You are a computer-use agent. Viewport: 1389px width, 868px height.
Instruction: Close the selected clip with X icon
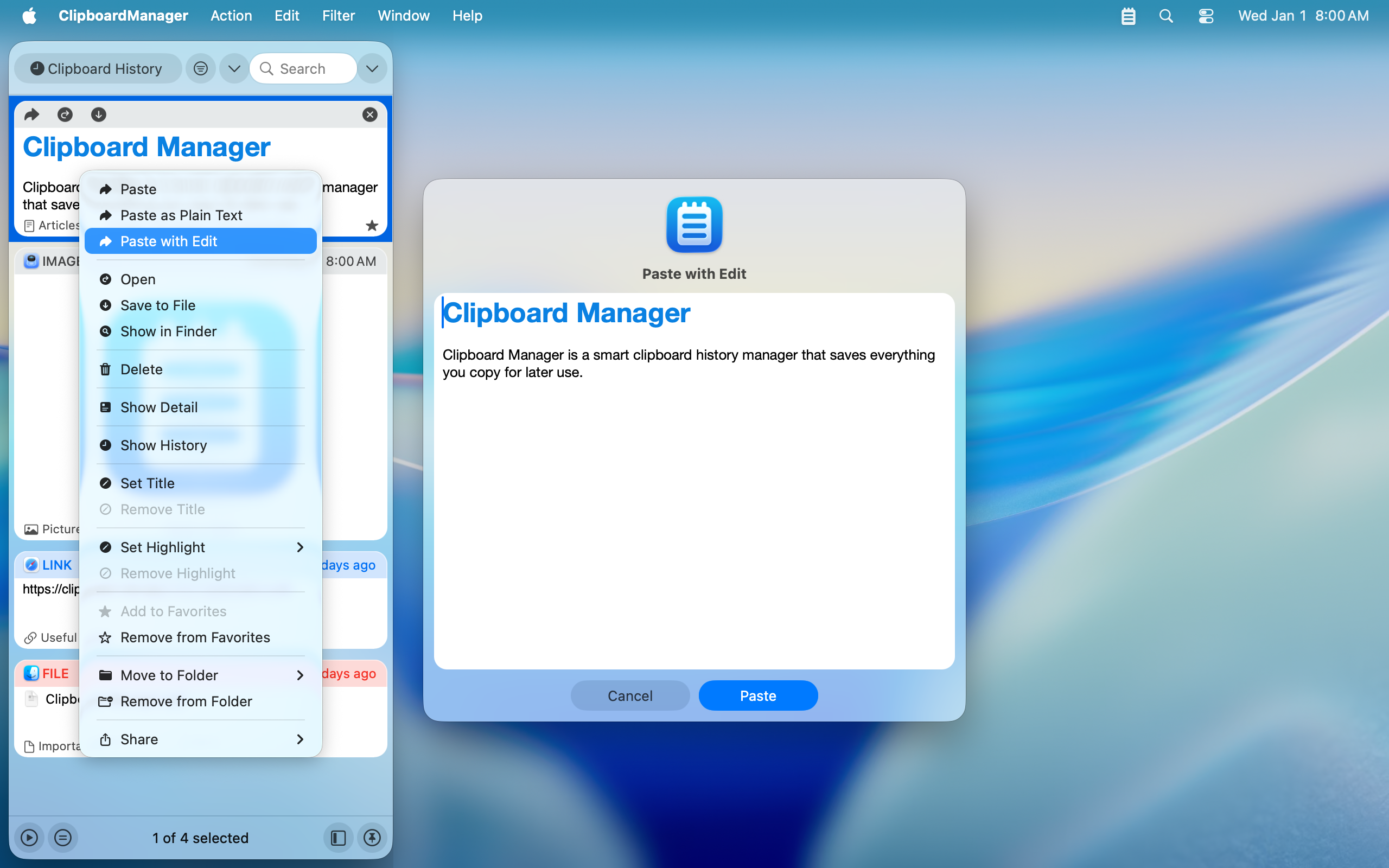pyautogui.click(x=369, y=115)
